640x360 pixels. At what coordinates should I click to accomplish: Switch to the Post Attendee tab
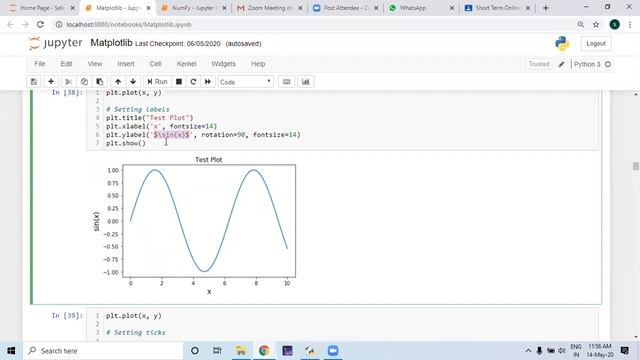(x=346, y=8)
